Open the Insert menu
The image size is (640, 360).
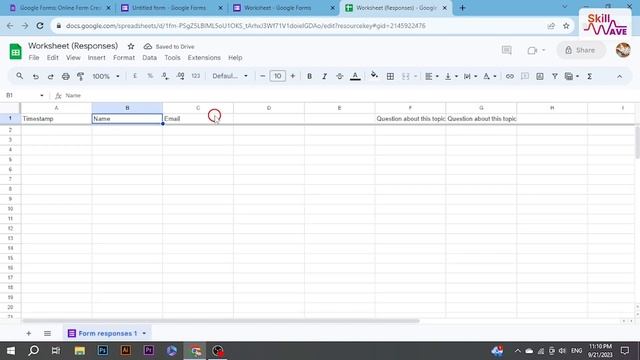pyautogui.click(x=97, y=58)
